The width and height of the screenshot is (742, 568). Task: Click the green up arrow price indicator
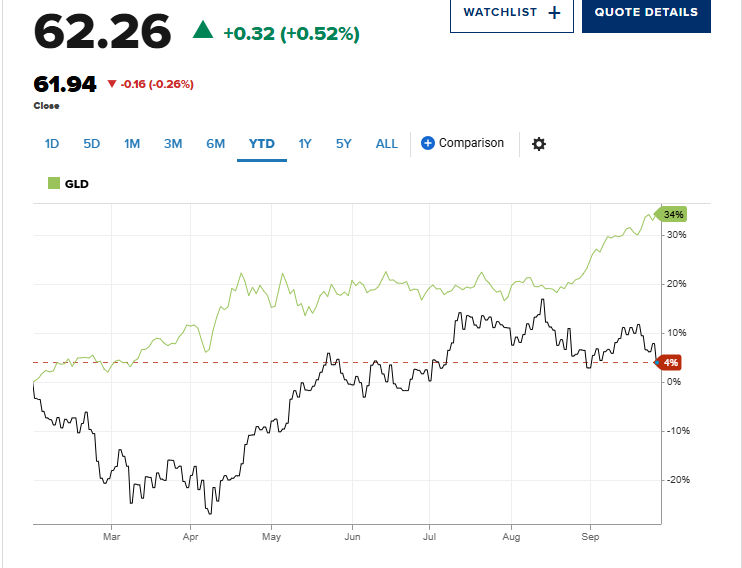coord(203,33)
